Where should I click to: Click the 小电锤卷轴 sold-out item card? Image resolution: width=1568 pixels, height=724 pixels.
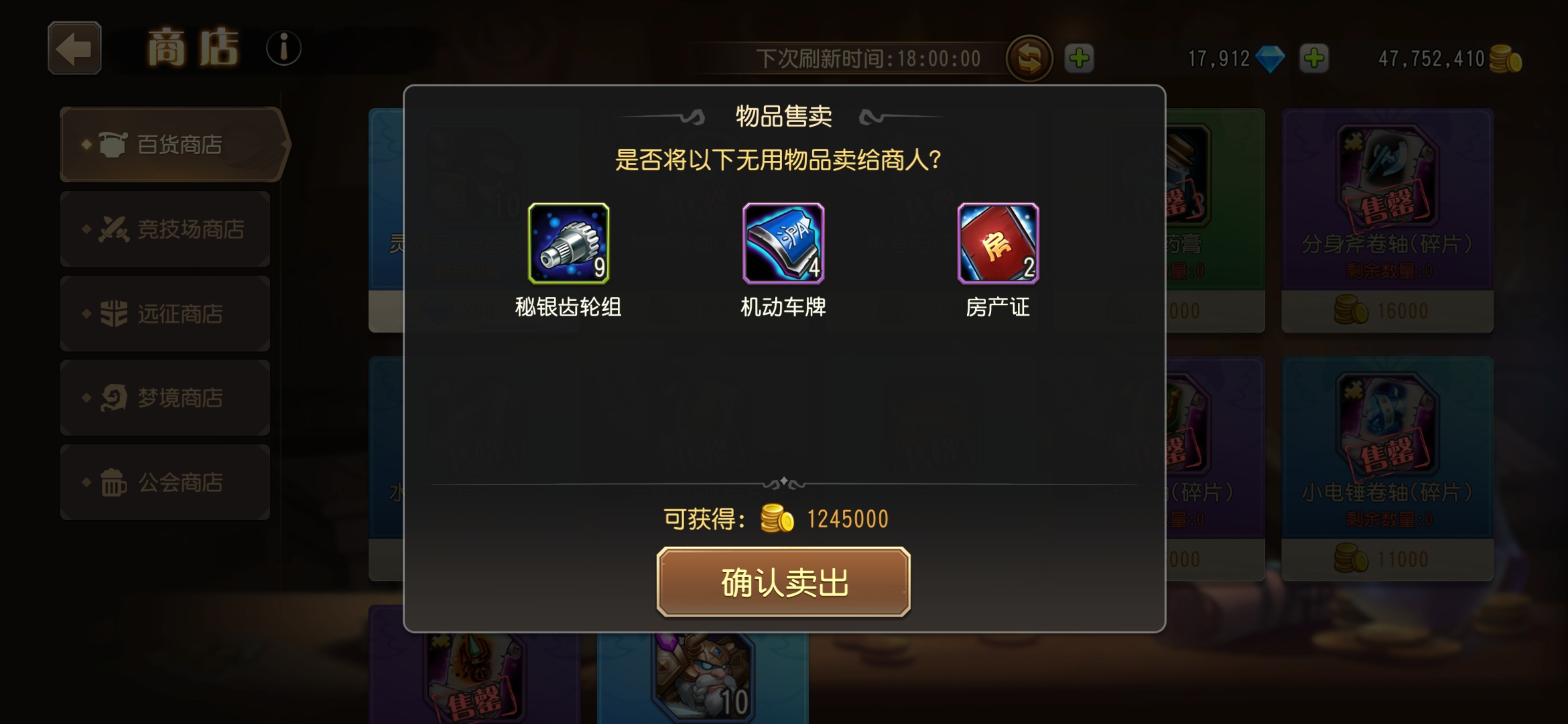[1387, 468]
